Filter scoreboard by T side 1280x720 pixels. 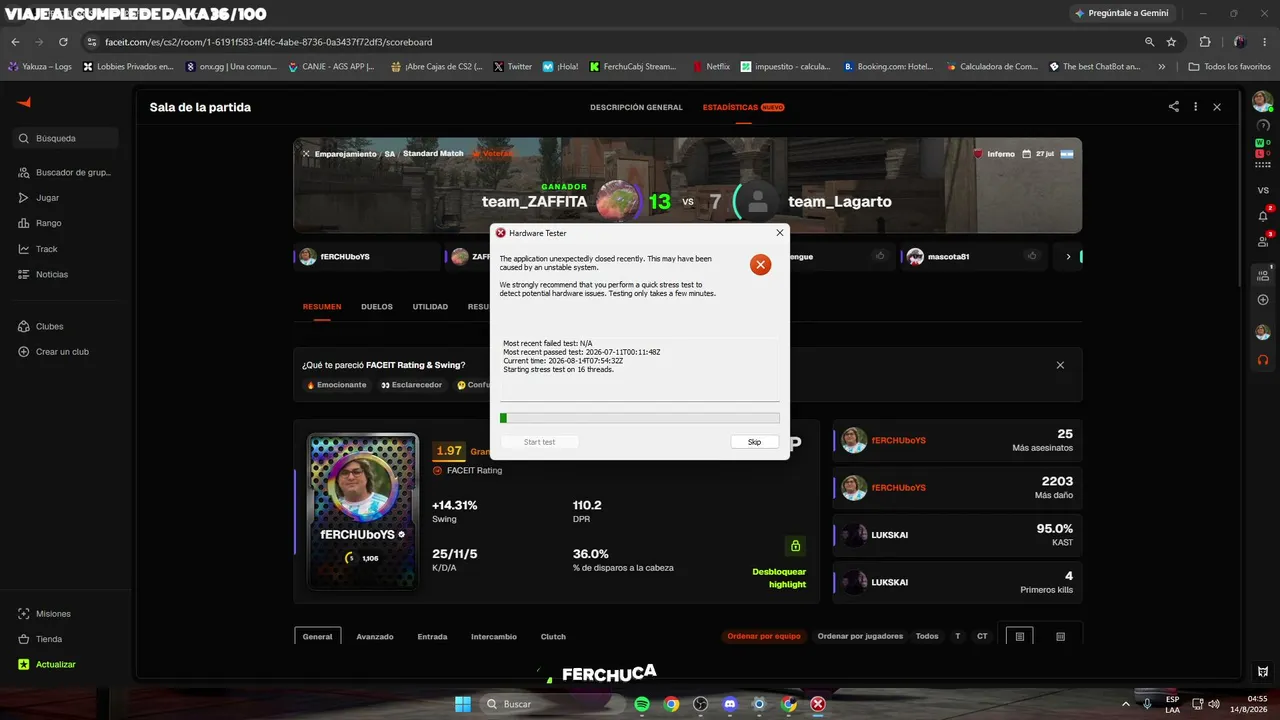point(957,636)
